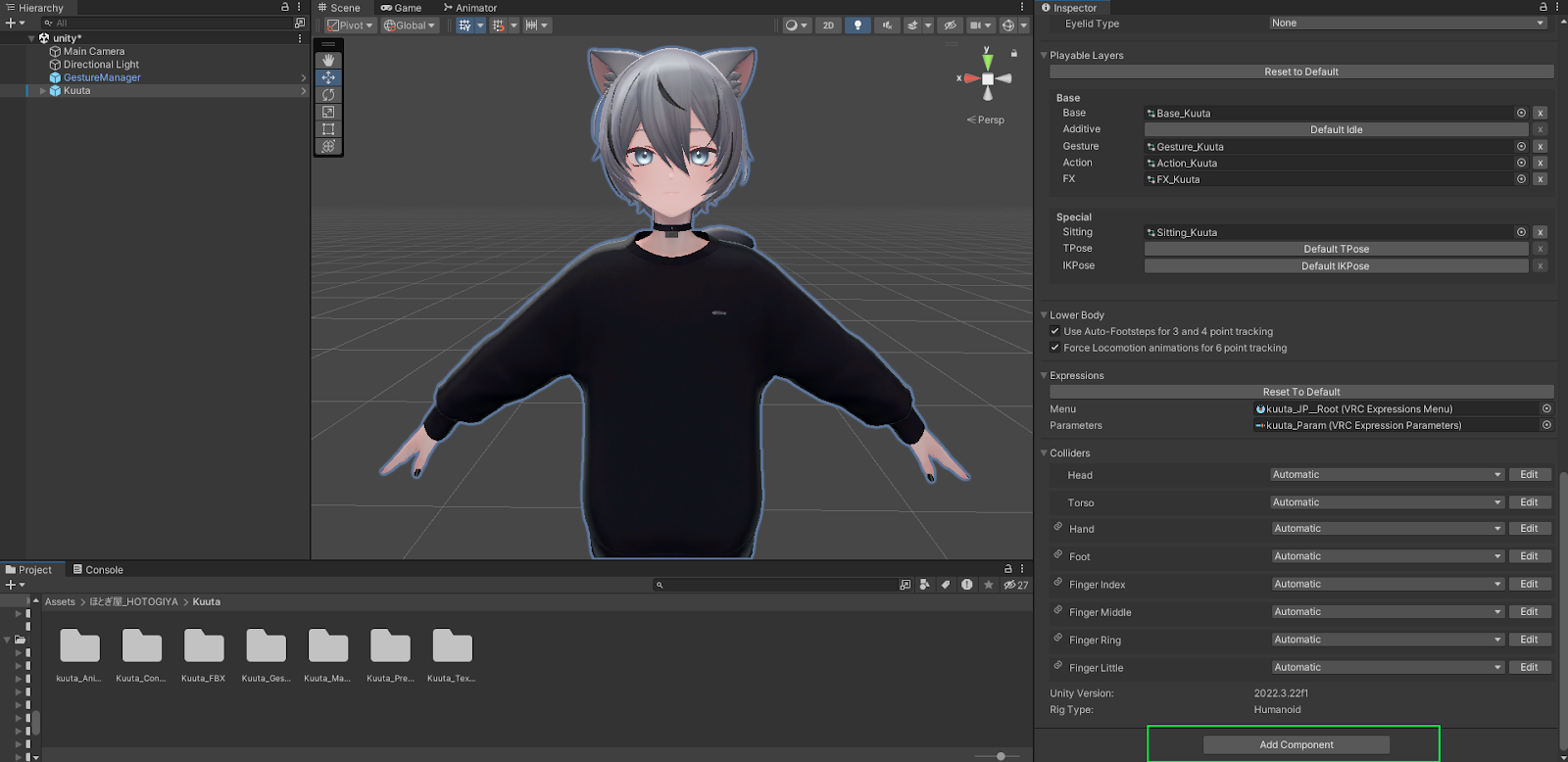
Task: Select the Inspector tab
Action: (x=1069, y=7)
